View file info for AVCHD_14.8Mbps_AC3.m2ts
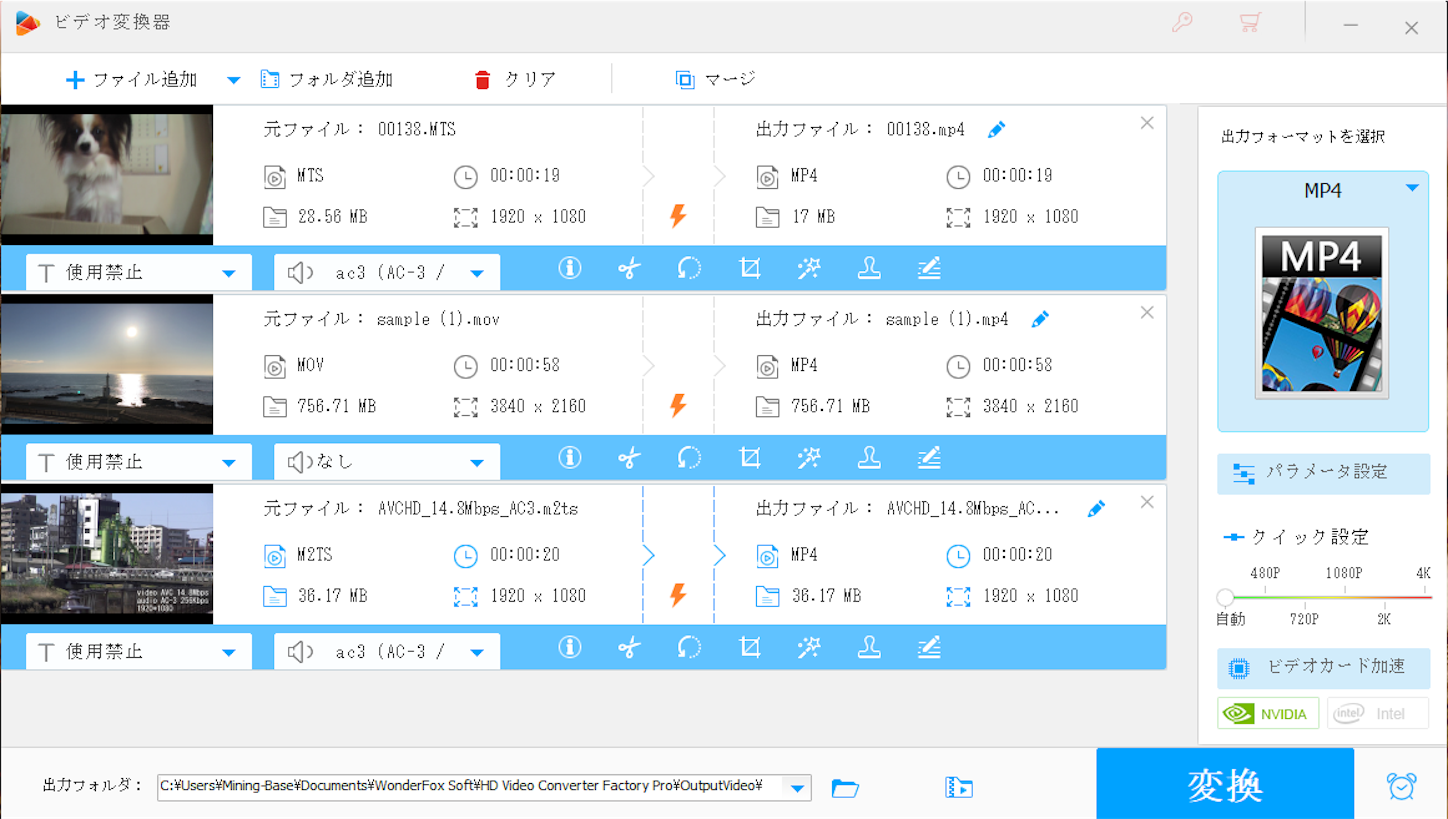 pyautogui.click(x=570, y=648)
